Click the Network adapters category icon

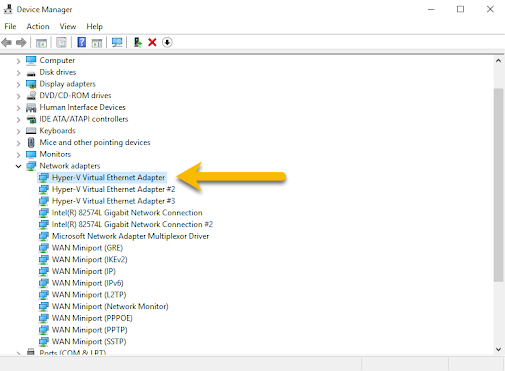[x=31, y=166]
